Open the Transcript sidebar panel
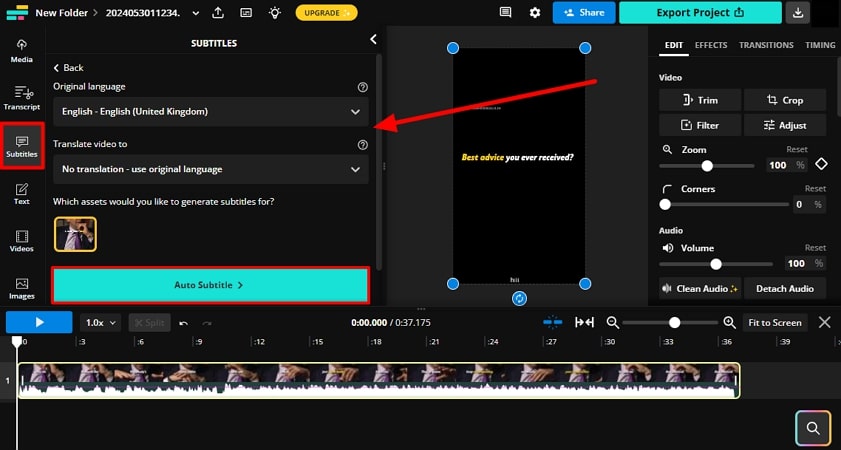The height and width of the screenshot is (450, 841). (x=21, y=98)
